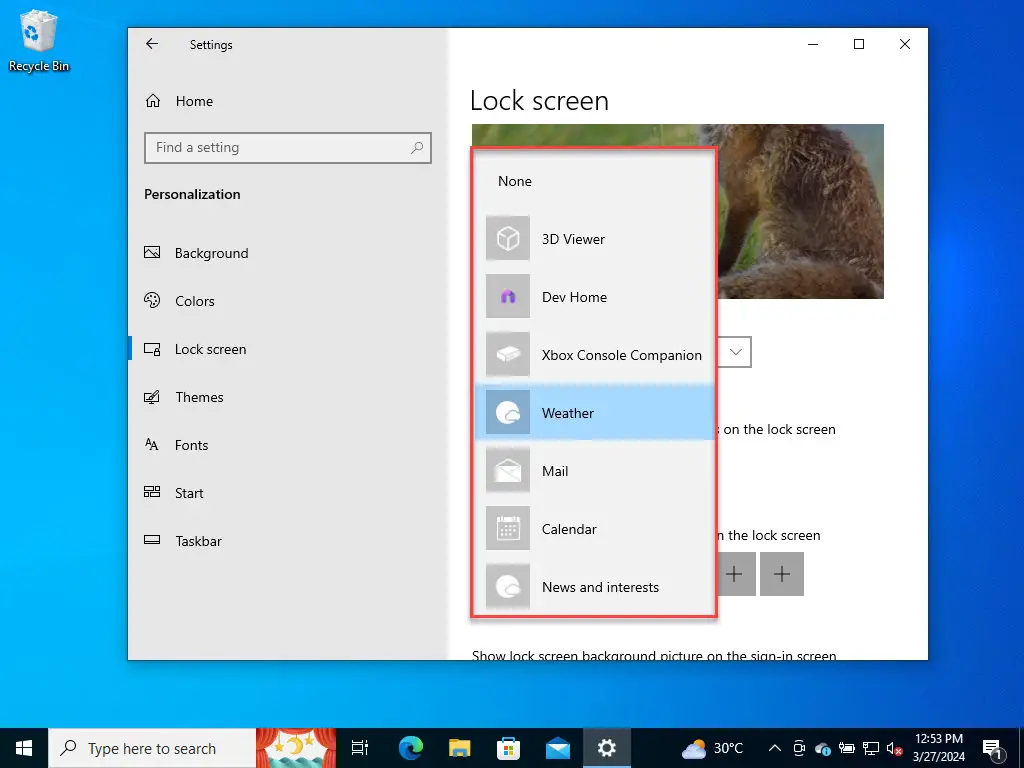Open Lock screen settings page
1024x768 pixels.
point(287,349)
